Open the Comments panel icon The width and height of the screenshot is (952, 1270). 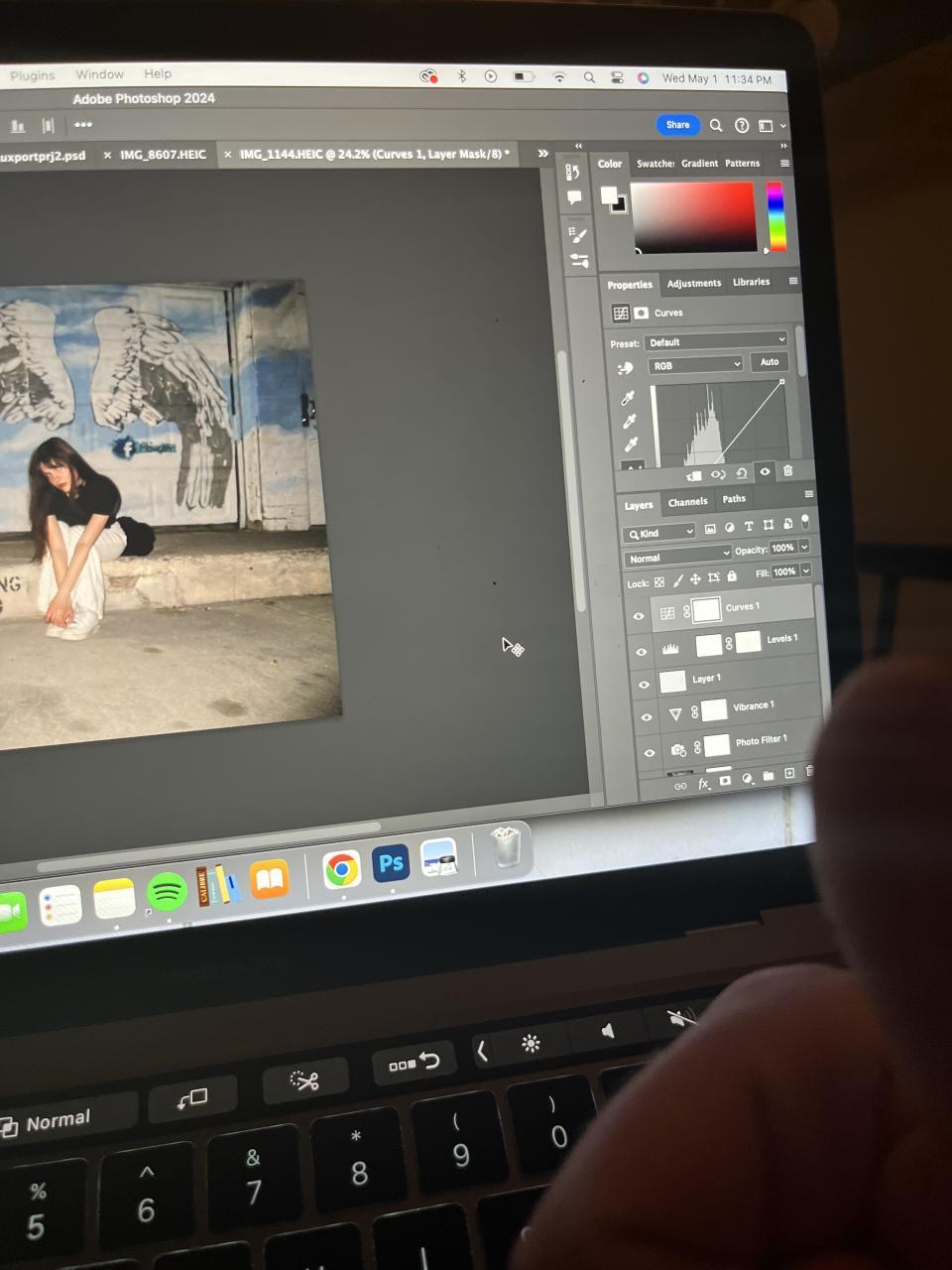(574, 197)
